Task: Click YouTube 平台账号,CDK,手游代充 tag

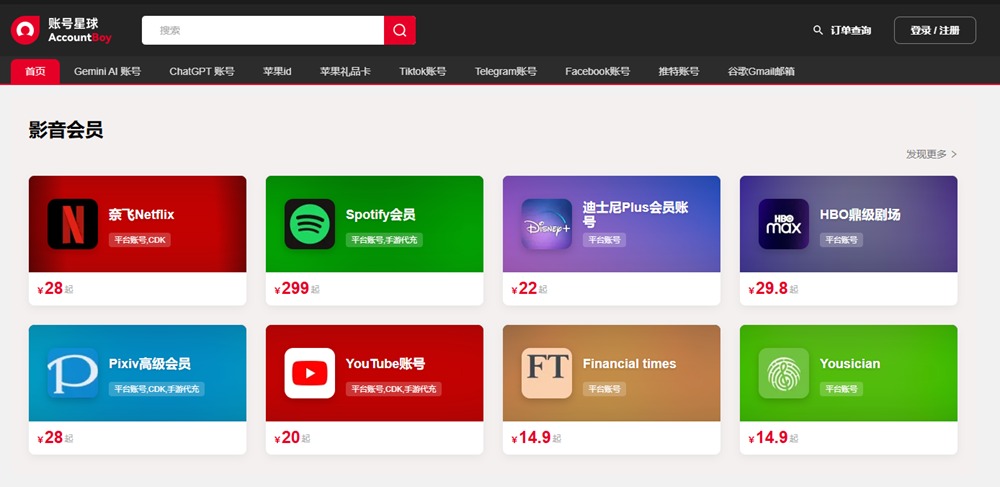Action: click(x=393, y=389)
